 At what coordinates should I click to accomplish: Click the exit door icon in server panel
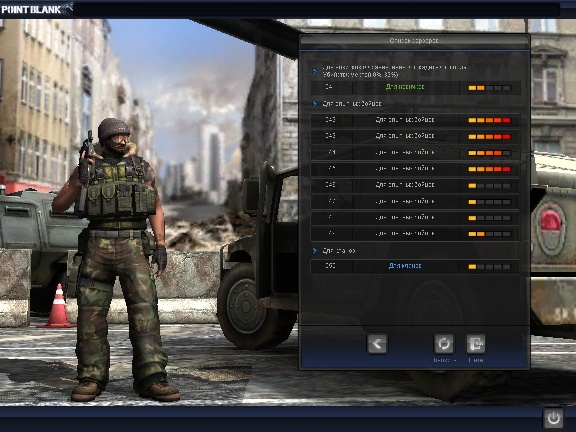click(x=476, y=344)
